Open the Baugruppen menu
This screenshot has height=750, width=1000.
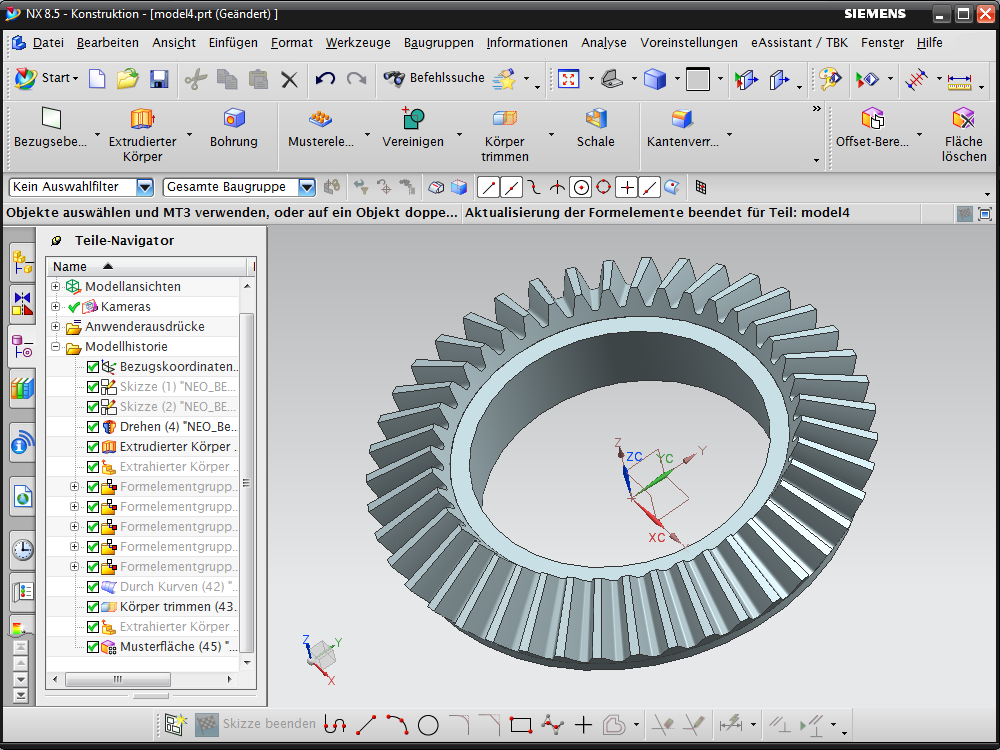439,43
